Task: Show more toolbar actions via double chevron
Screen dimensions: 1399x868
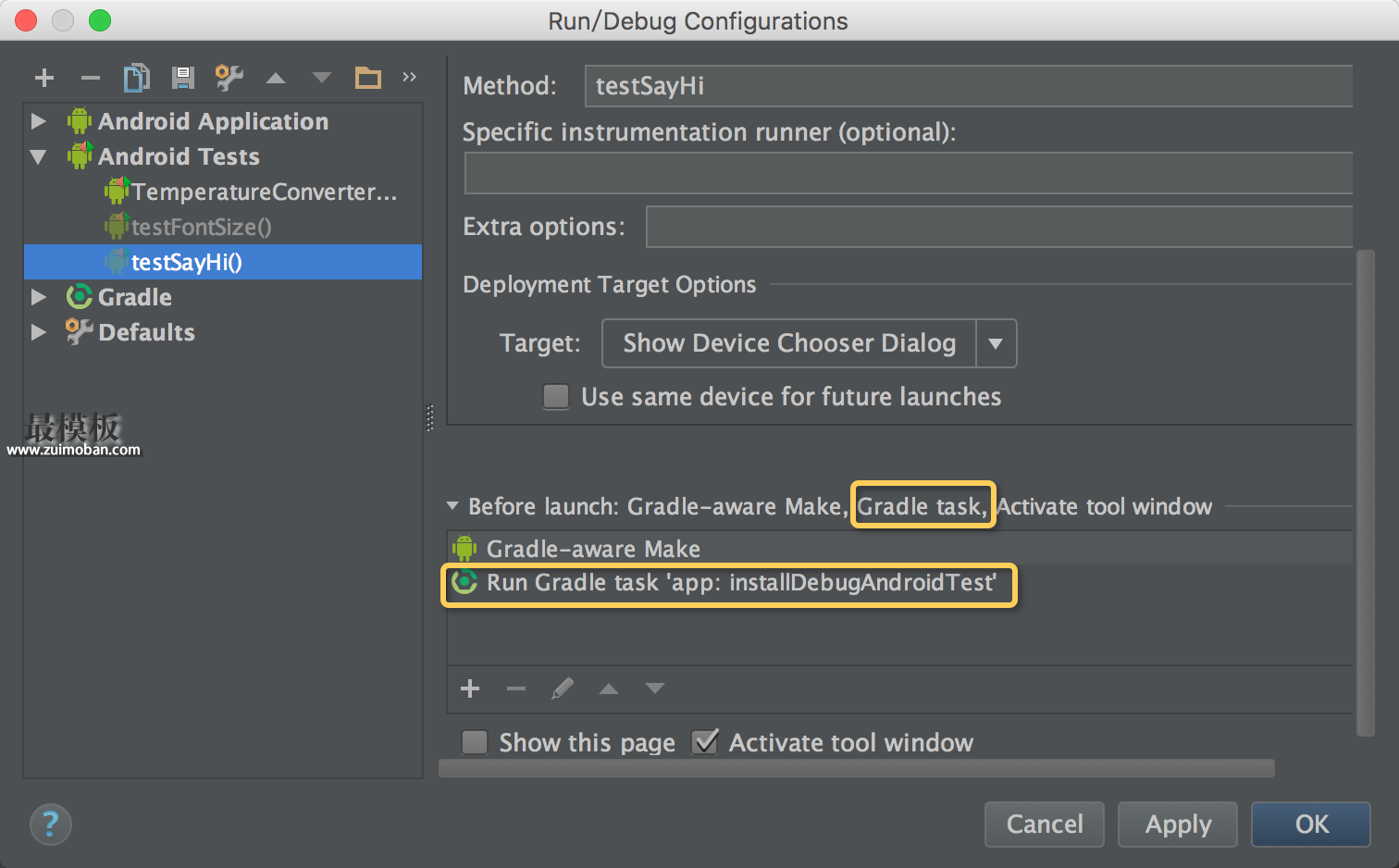Action: pos(409,77)
